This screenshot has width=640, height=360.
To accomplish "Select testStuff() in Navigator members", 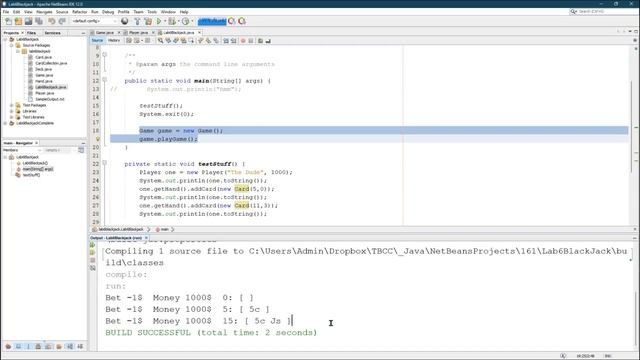I will [31, 175].
